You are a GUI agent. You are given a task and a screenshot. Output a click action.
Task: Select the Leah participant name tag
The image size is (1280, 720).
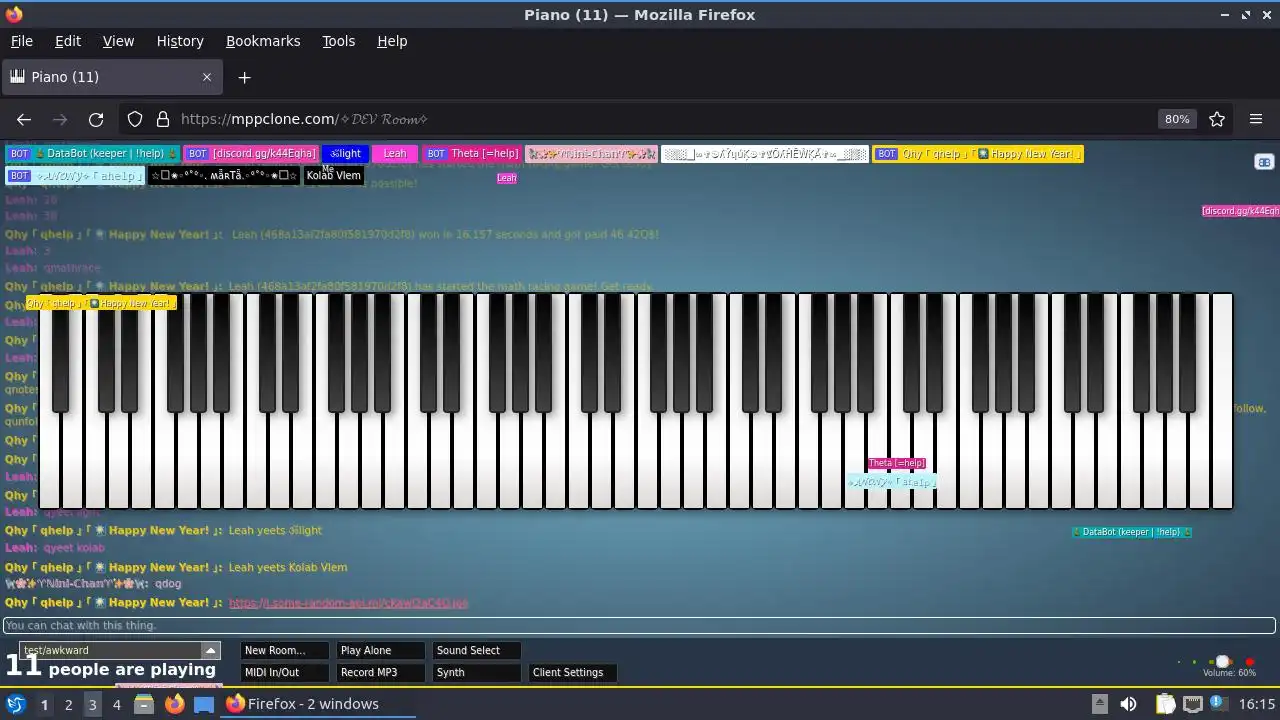[395, 154]
